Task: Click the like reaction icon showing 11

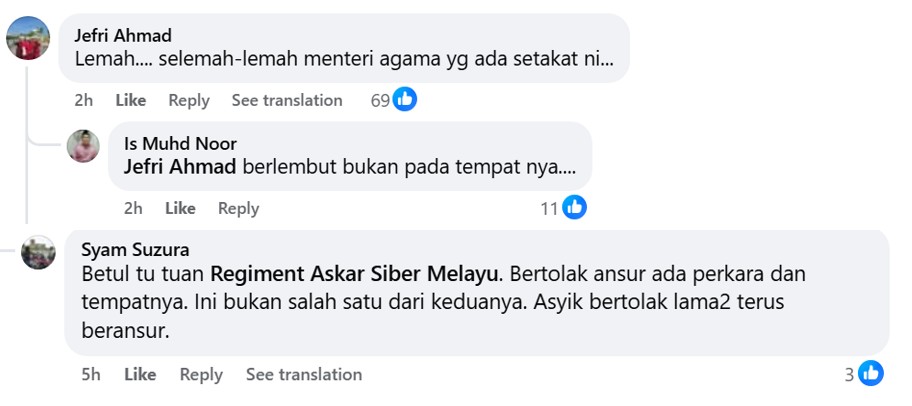Action: [x=574, y=207]
